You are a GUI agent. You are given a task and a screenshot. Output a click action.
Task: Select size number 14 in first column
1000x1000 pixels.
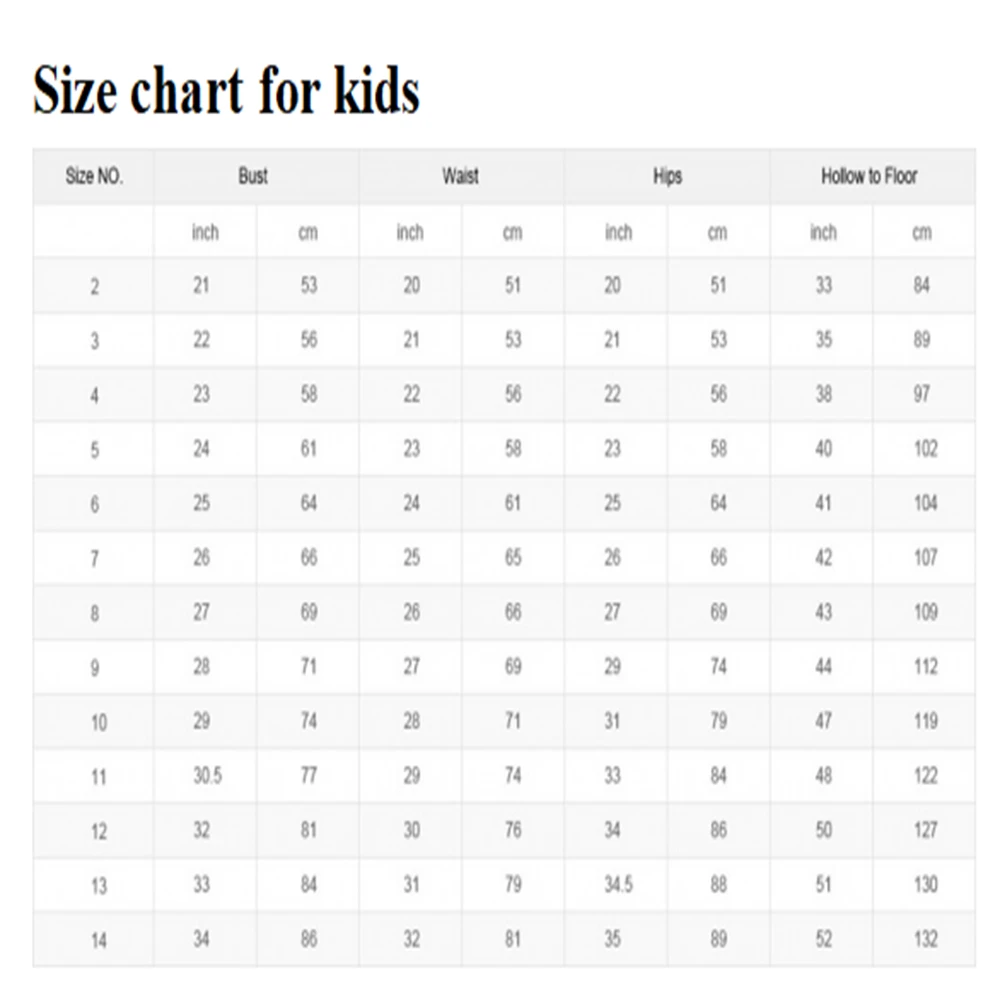(x=98, y=940)
